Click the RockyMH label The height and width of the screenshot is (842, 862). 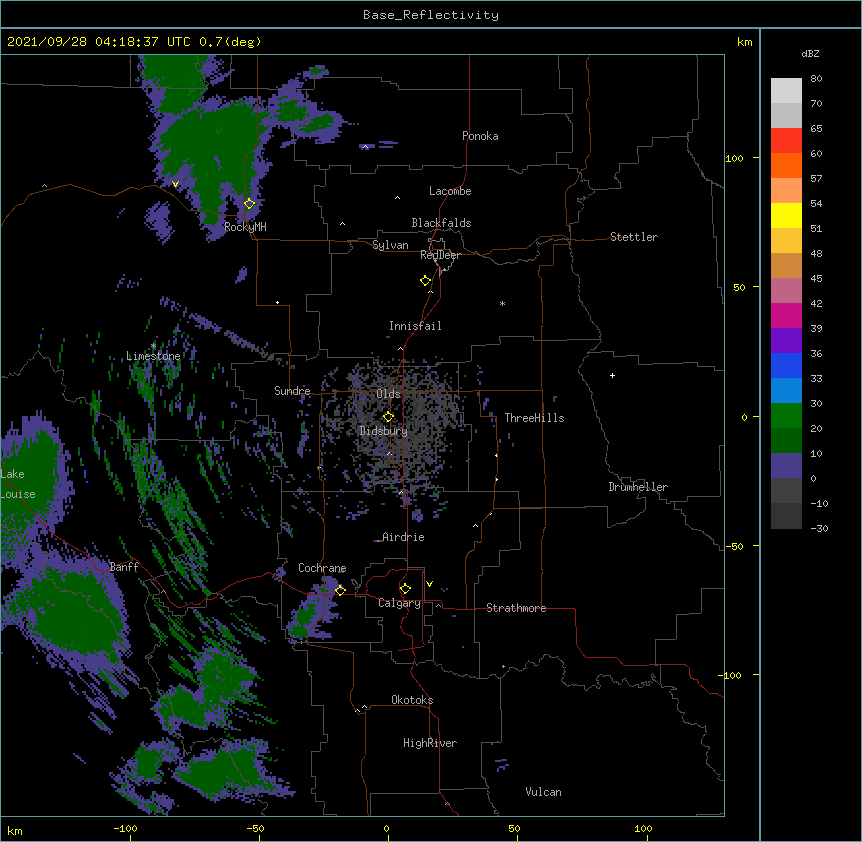tap(245, 227)
